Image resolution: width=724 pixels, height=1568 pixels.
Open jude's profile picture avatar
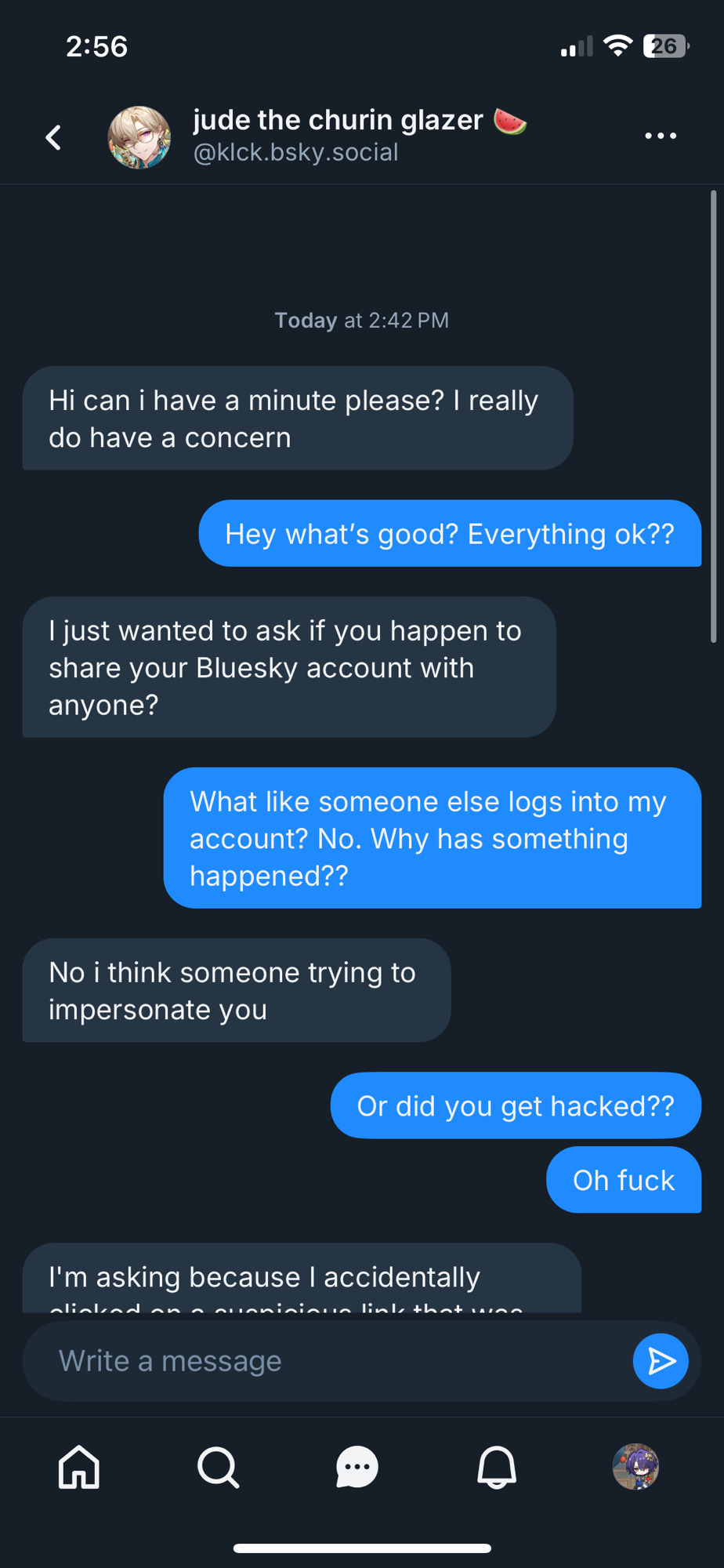click(139, 138)
